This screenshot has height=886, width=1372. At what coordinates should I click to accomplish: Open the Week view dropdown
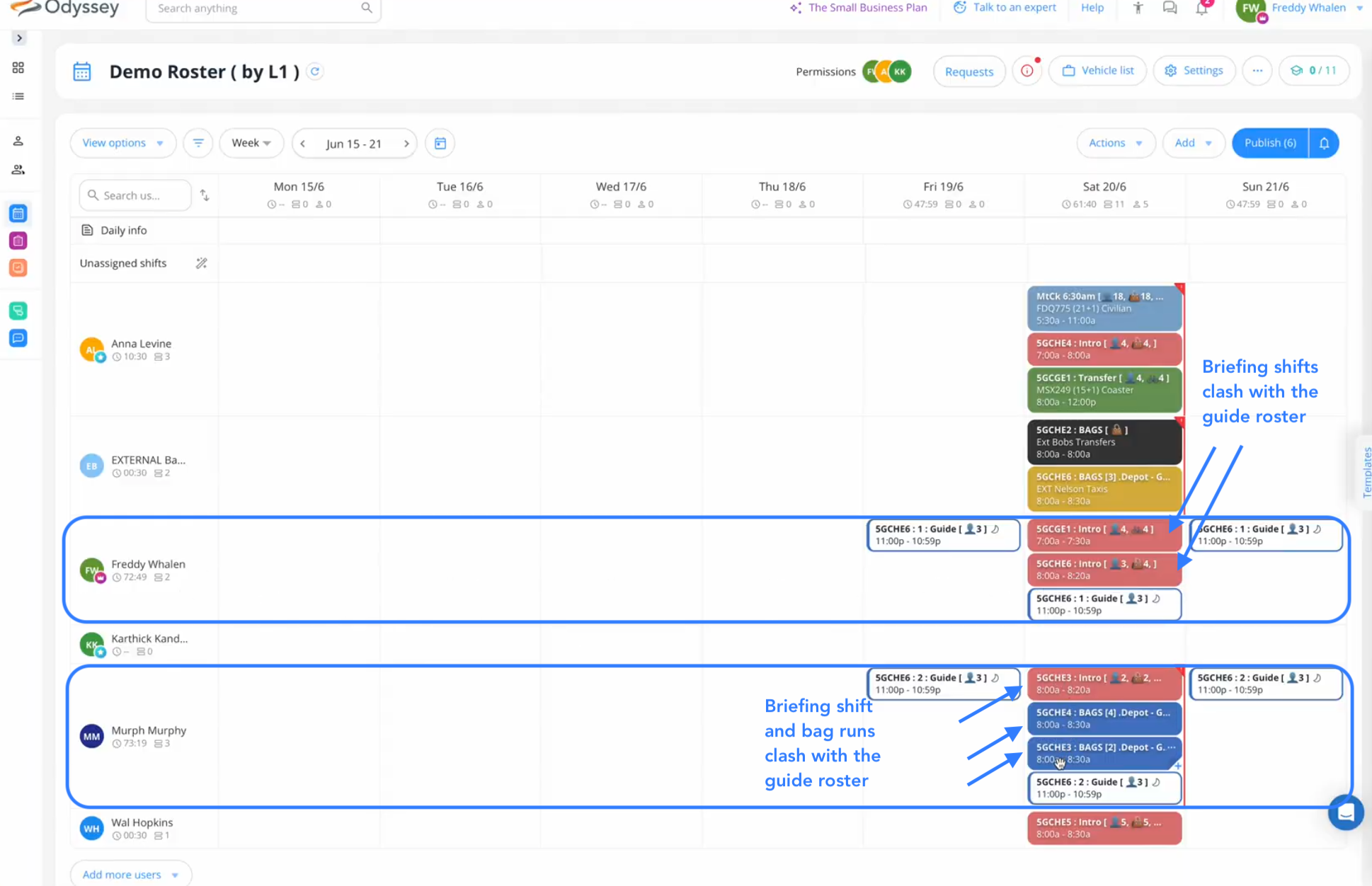point(251,143)
